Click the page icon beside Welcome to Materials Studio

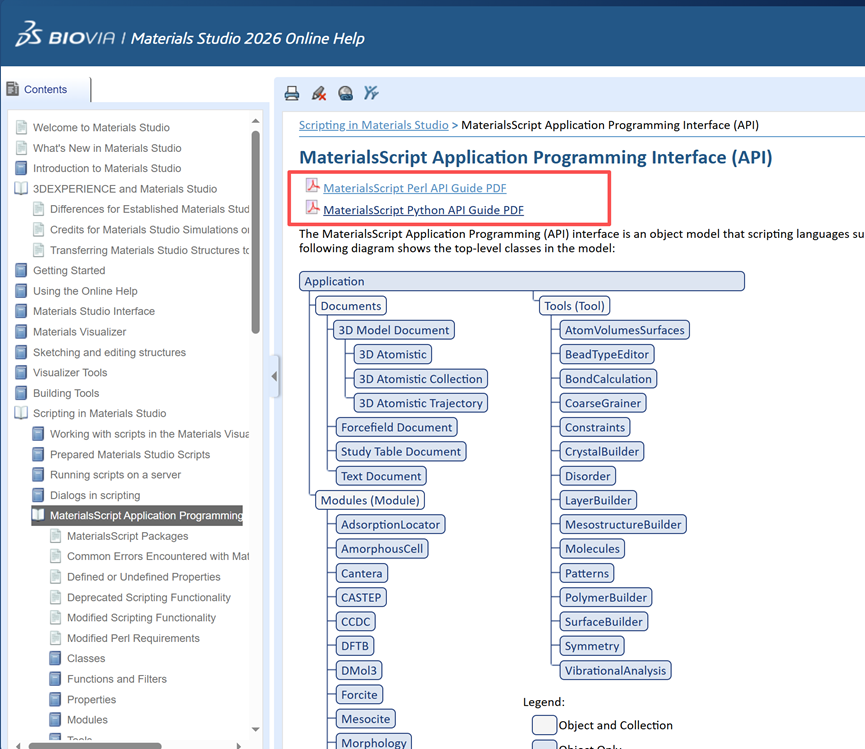pyautogui.click(x=21, y=127)
